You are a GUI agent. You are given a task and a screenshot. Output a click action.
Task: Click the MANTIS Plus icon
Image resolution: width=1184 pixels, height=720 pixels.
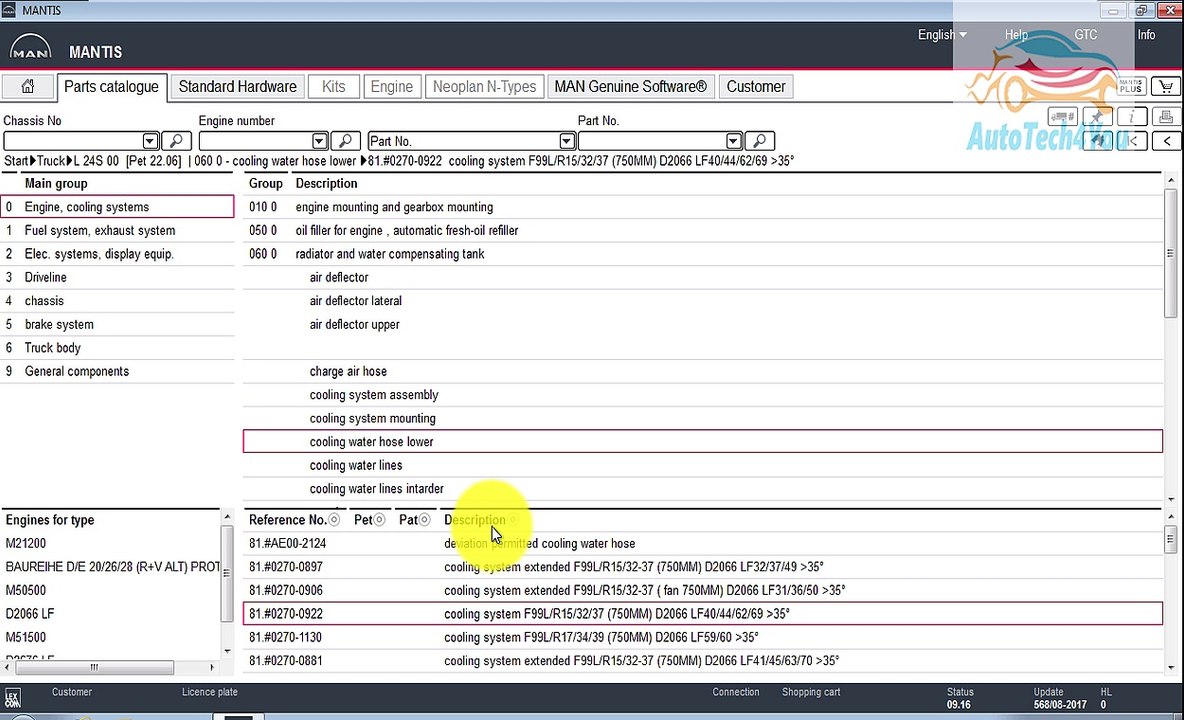pyautogui.click(x=1130, y=87)
